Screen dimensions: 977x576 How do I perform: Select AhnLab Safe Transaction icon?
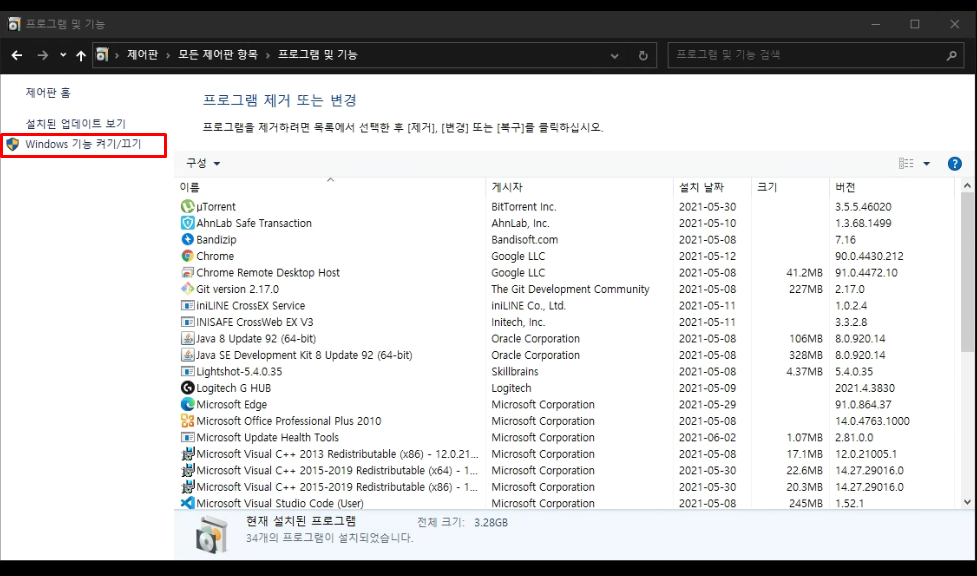(187, 223)
